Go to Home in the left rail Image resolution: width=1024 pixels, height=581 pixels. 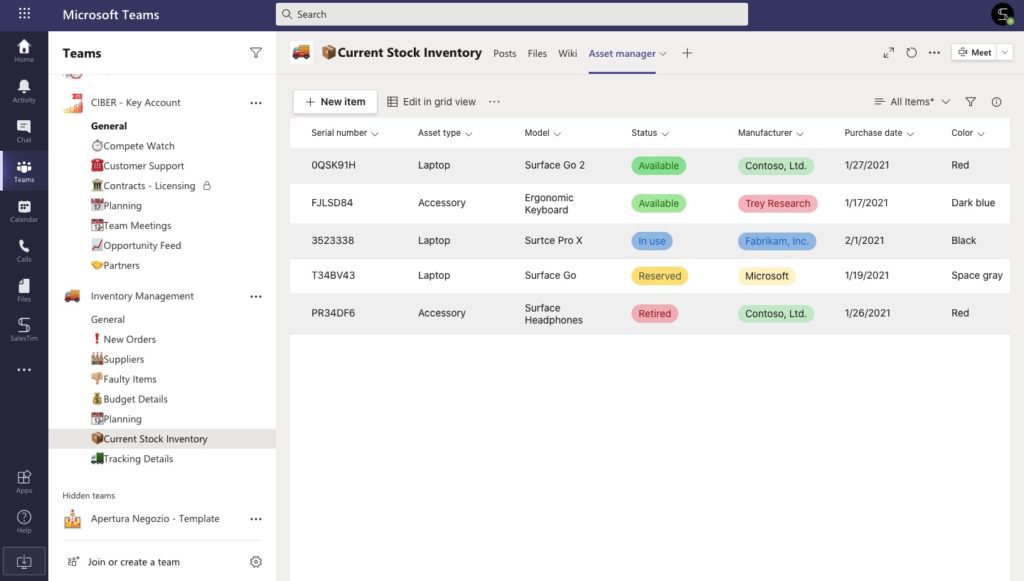coord(24,51)
